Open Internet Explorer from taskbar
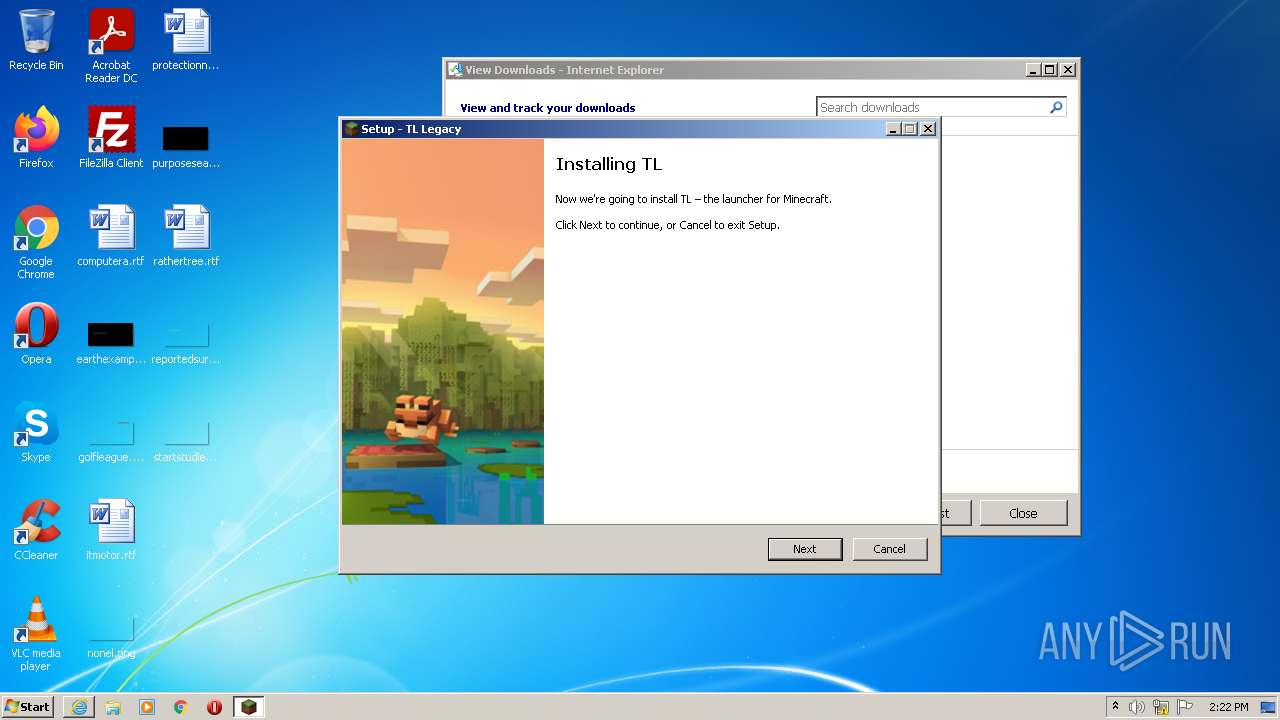Image resolution: width=1280 pixels, height=720 pixels. tap(79, 707)
